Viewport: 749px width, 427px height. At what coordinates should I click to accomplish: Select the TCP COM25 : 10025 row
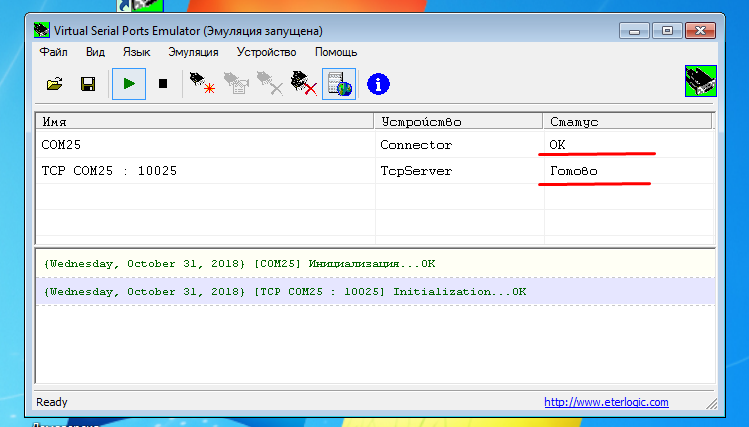[x=375, y=171]
